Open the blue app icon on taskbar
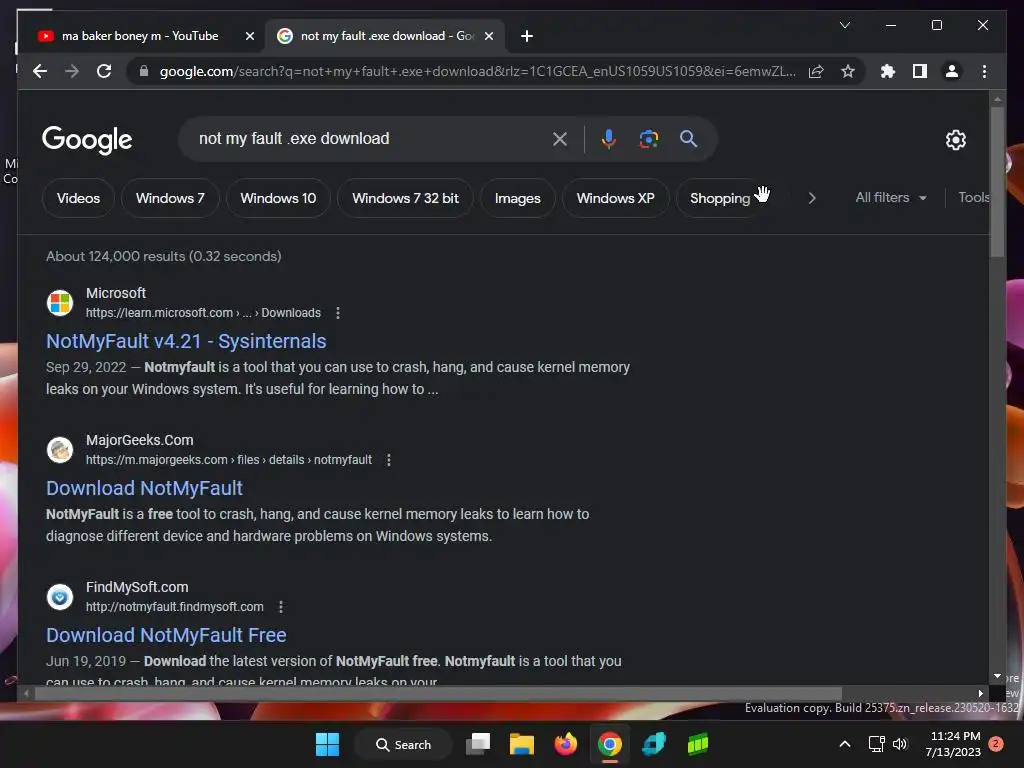The image size is (1024, 768). [654, 744]
